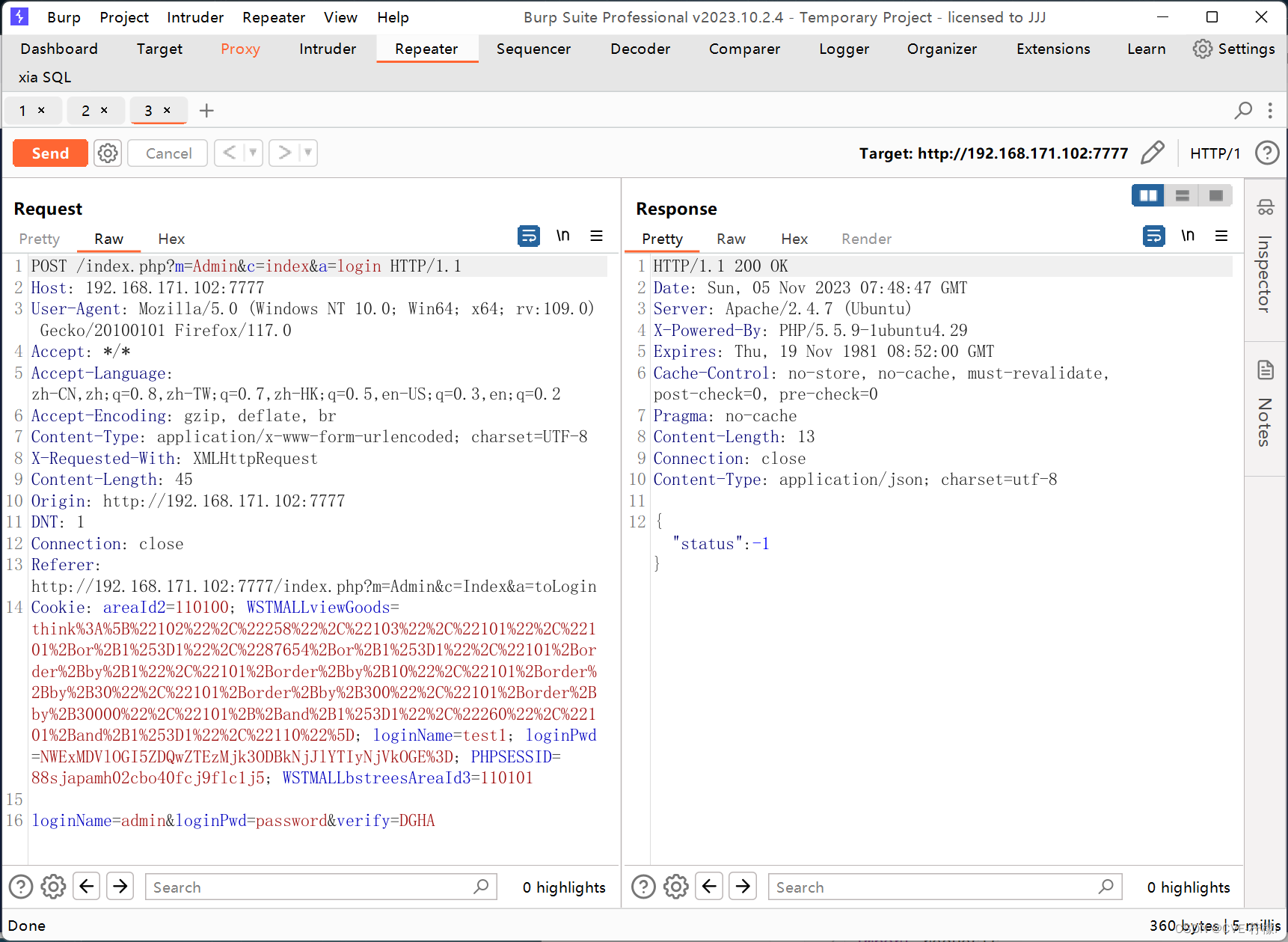Toggle word wrap in Response pane

click(1154, 236)
